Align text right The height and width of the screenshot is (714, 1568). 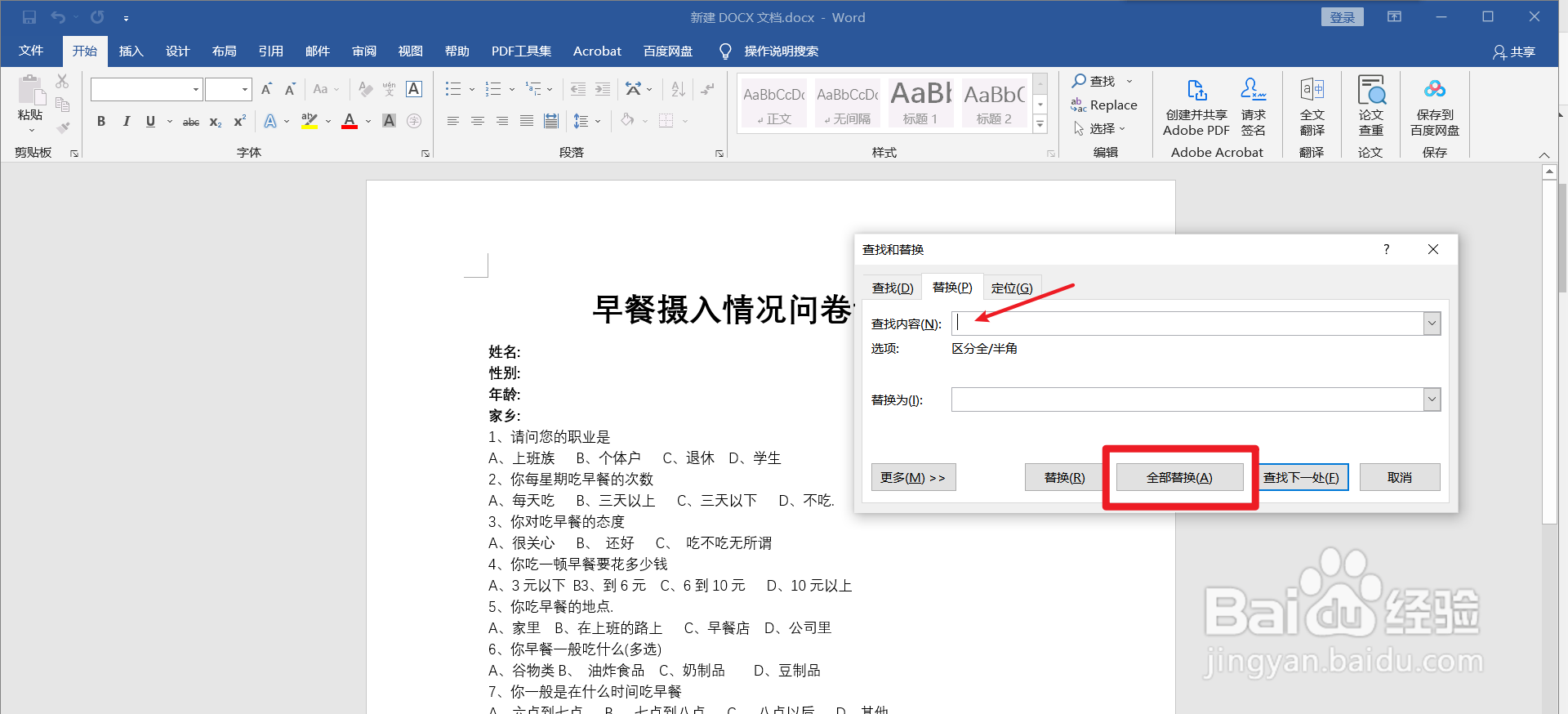(502, 121)
